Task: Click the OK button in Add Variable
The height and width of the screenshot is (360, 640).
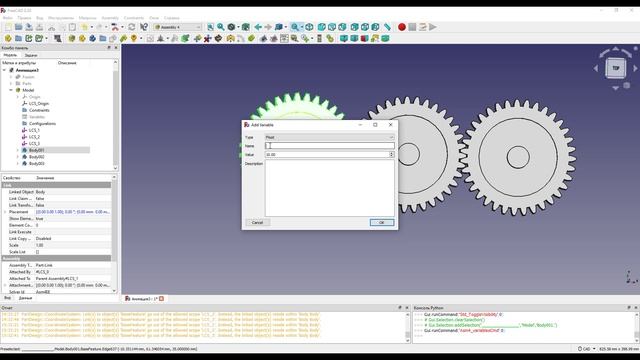Action: [x=382, y=222]
